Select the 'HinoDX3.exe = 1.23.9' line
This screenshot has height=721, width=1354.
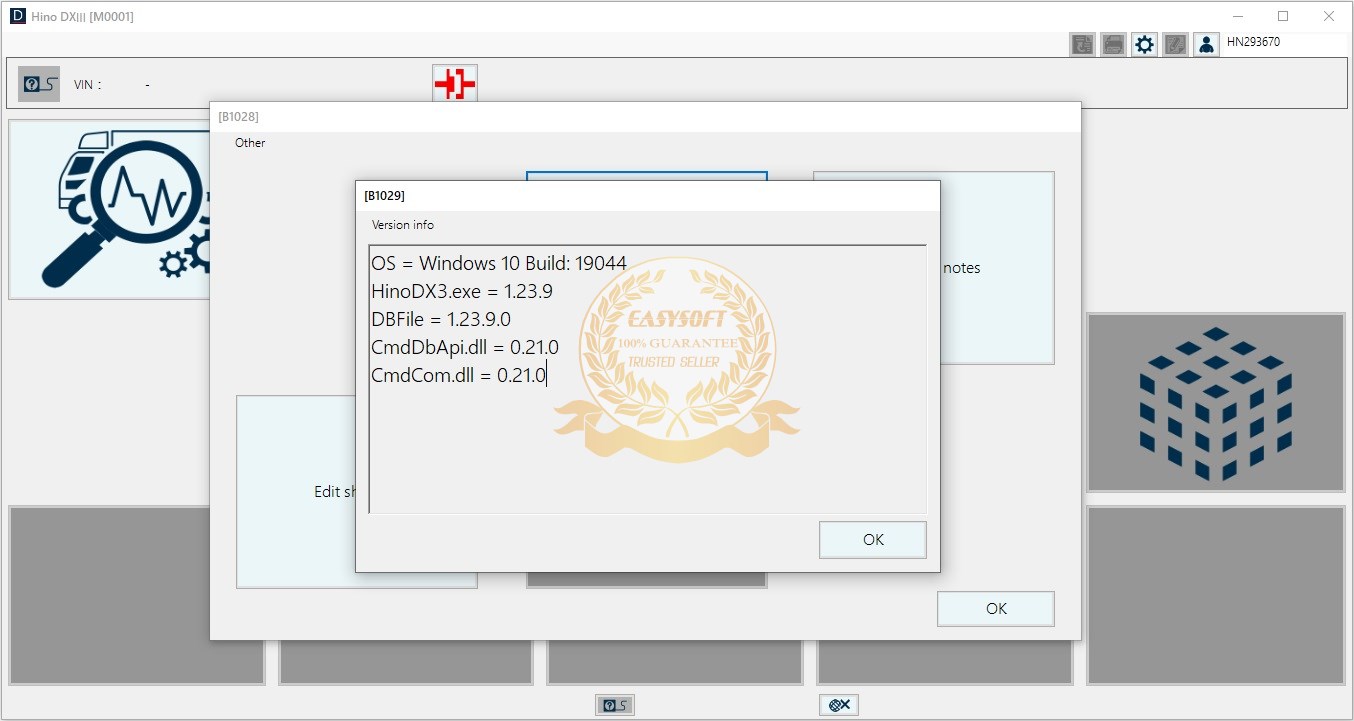pyautogui.click(x=462, y=292)
